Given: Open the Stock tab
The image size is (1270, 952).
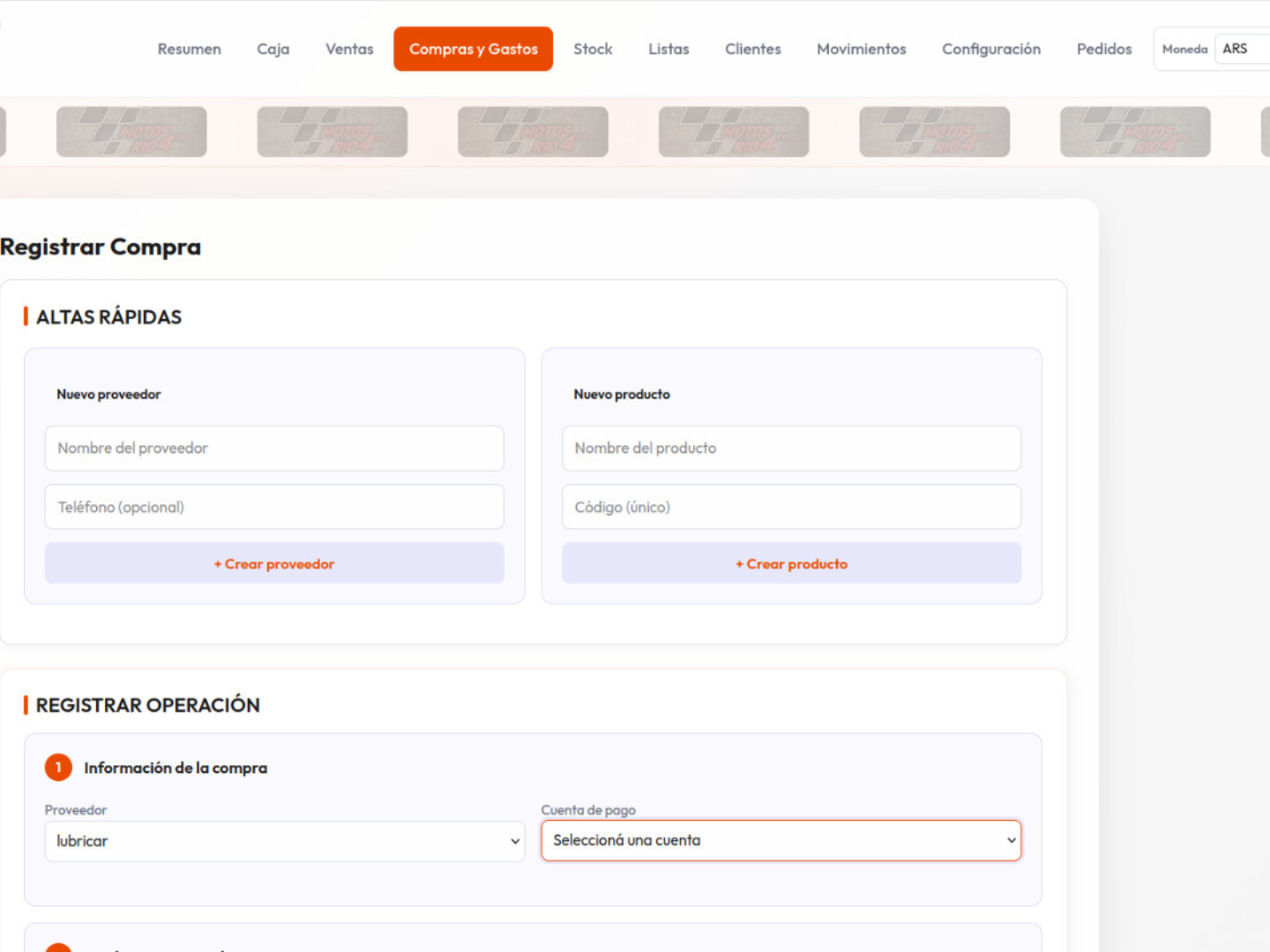Looking at the screenshot, I should 593,49.
